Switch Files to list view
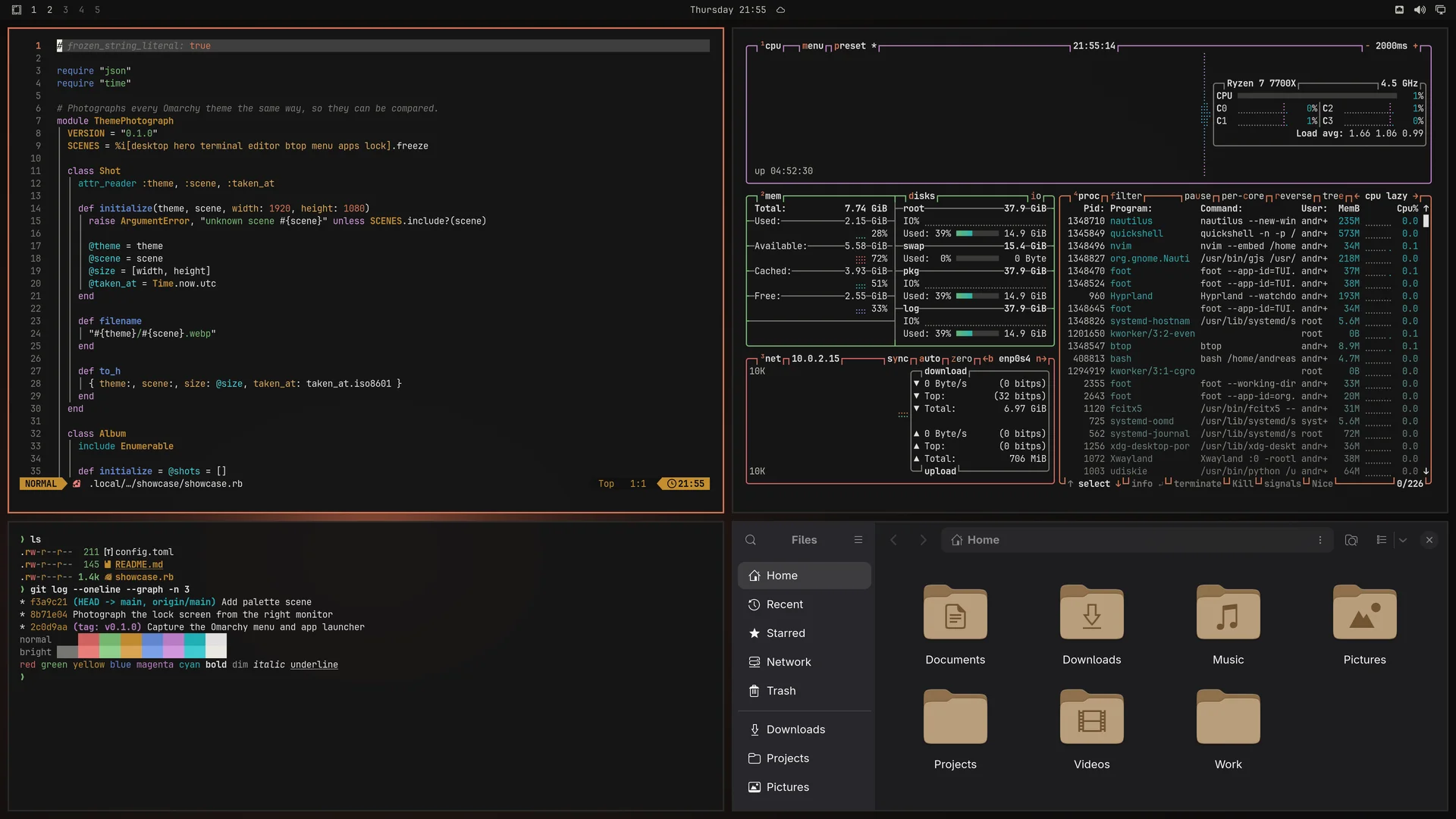Viewport: 1456px width, 819px height. click(x=1382, y=540)
